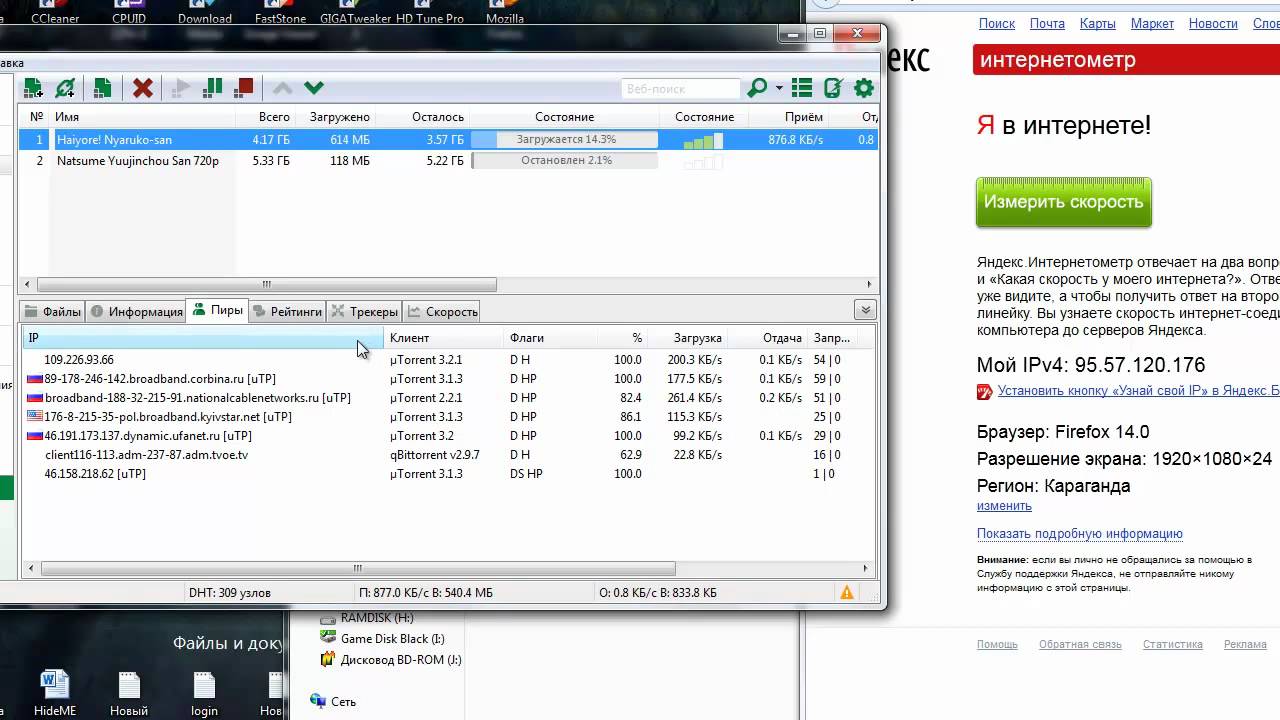This screenshot has width=1280, height=720.
Task: Open the Обратная связь footer link
Action: 1080,645
